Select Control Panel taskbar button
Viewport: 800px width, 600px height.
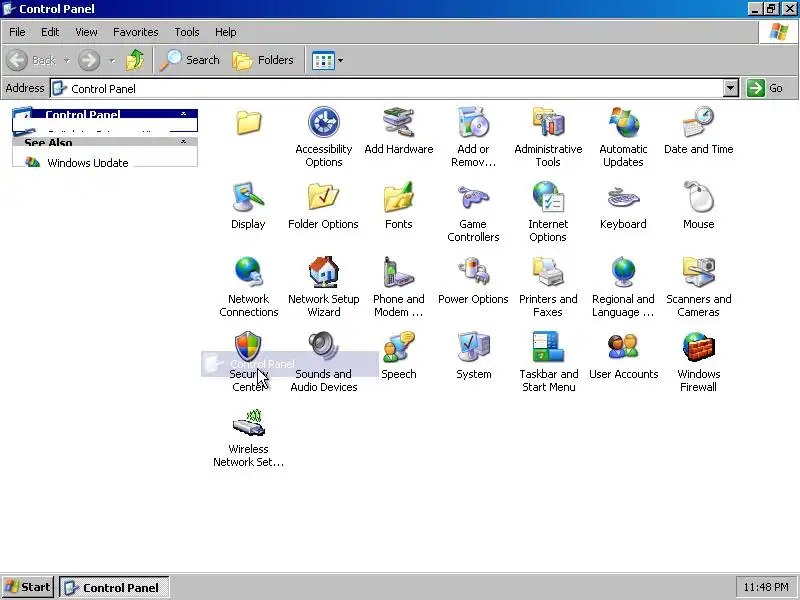114,588
